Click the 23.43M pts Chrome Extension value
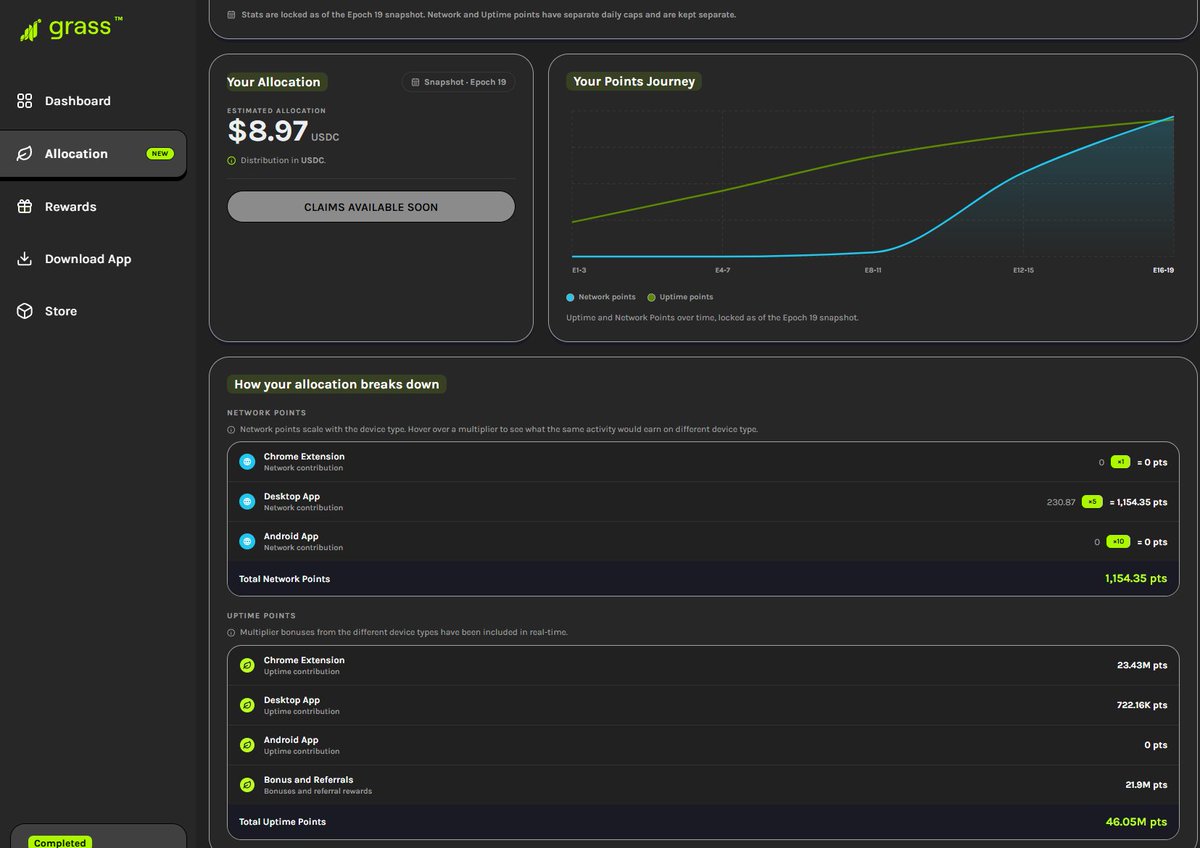This screenshot has height=848, width=1200. click(1142, 665)
